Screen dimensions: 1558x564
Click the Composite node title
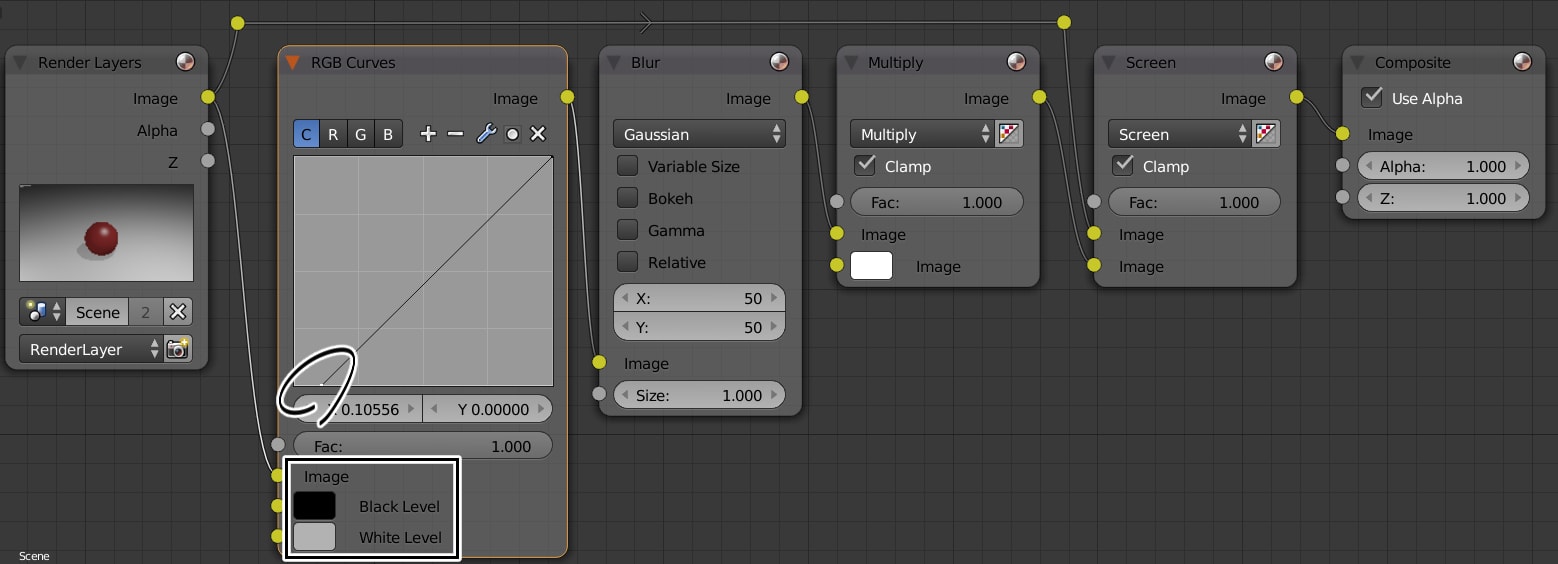click(x=1412, y=62)
